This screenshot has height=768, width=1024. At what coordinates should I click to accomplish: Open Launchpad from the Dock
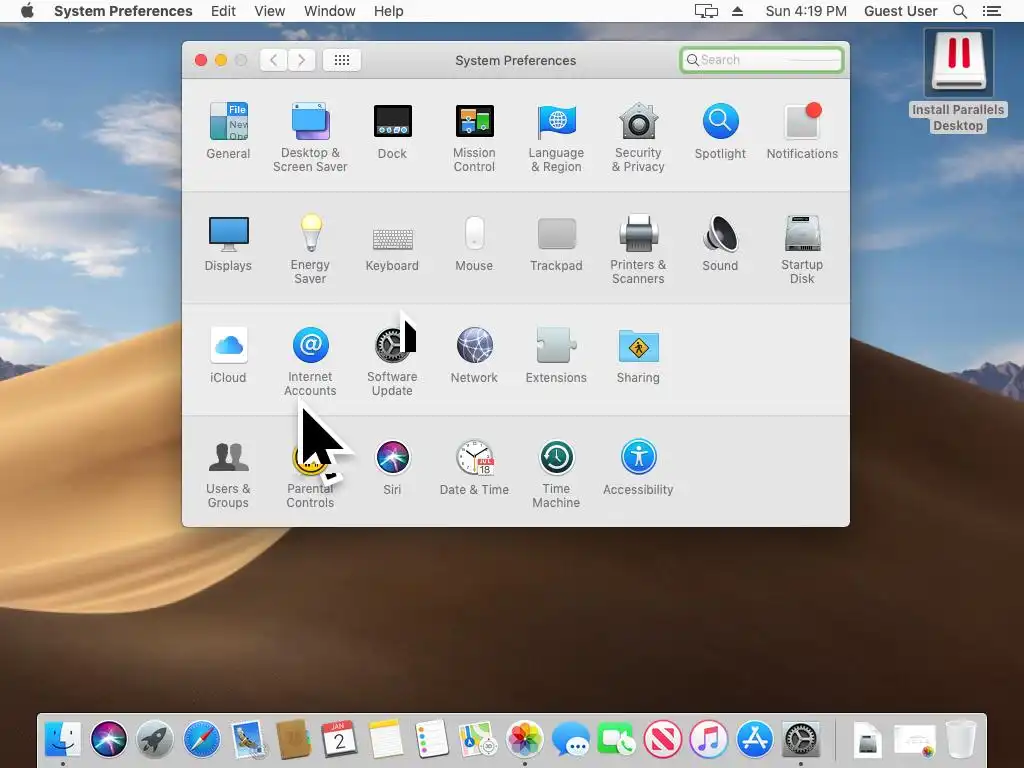pos(155,739)
